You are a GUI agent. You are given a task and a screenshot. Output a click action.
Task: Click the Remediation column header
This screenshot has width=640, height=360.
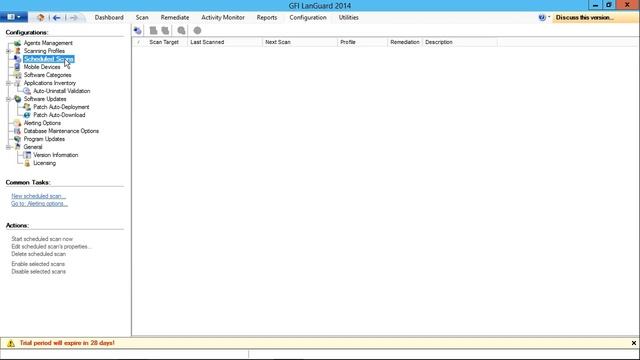coord(404,42)
